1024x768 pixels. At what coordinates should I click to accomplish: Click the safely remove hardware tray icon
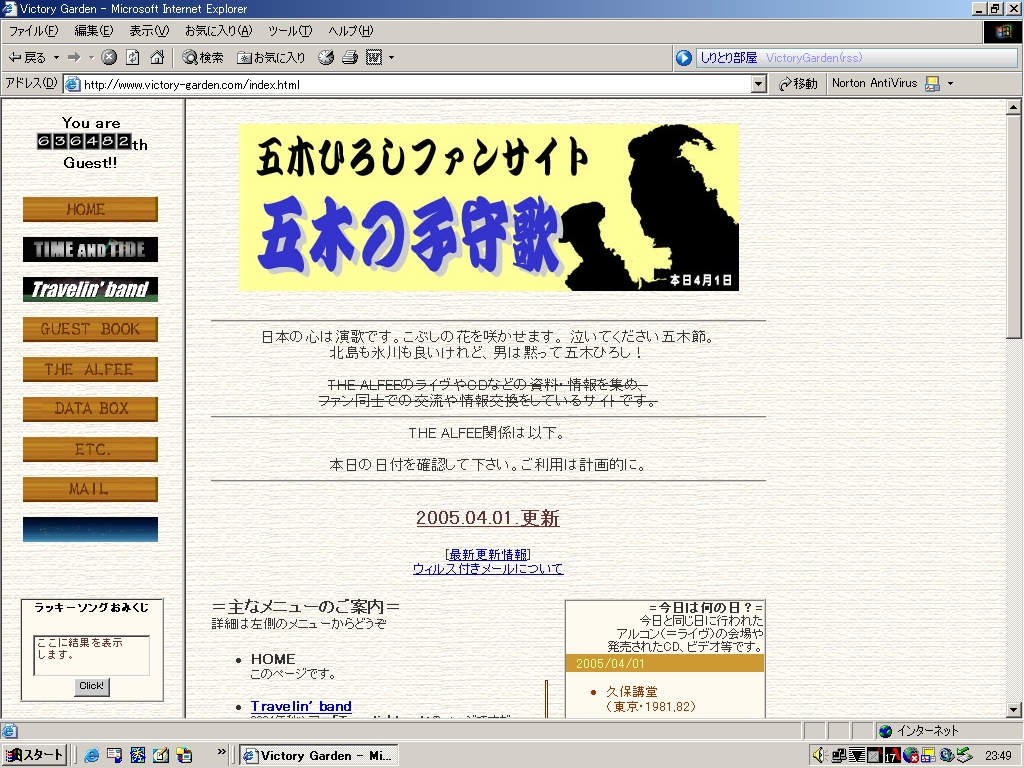(965, 756)
